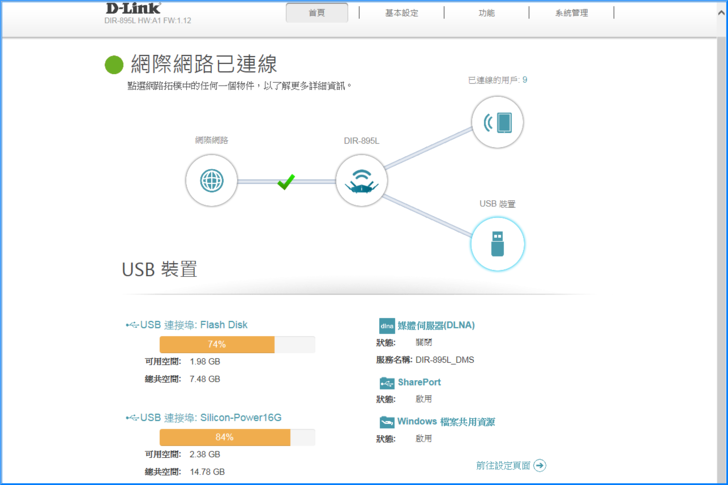This screenshot has height=485, width=728.
Task: Click the USB device icon in topology
Action: point(497,243)
